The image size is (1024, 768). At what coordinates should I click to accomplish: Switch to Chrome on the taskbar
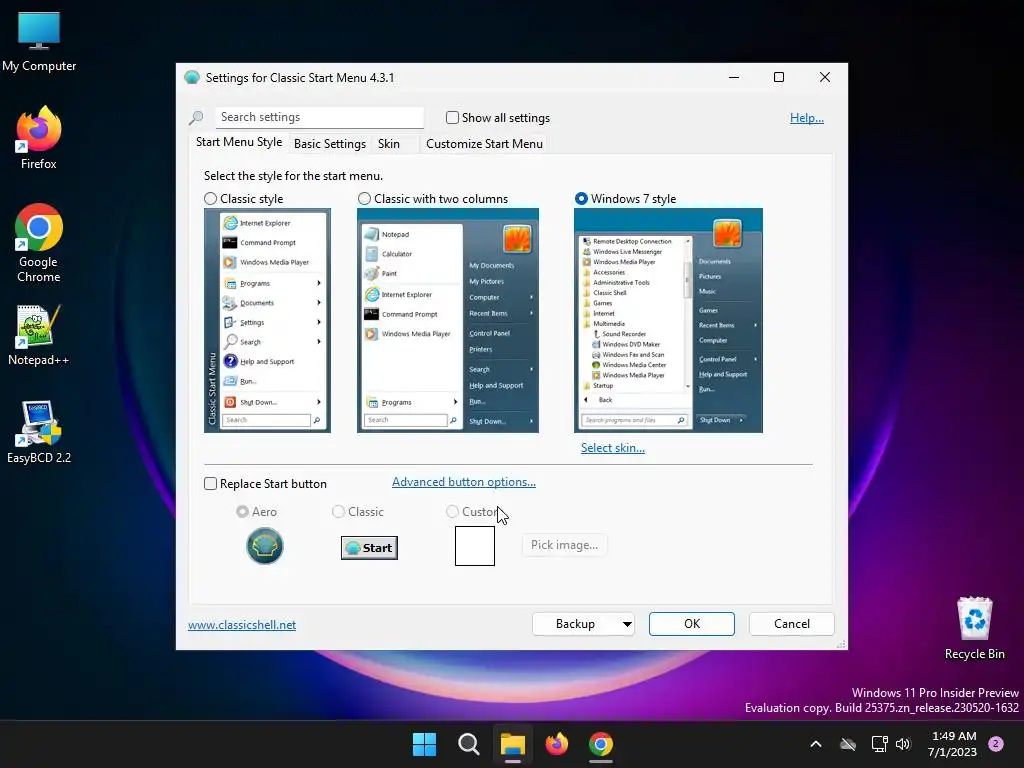click(x=601, y=744)
